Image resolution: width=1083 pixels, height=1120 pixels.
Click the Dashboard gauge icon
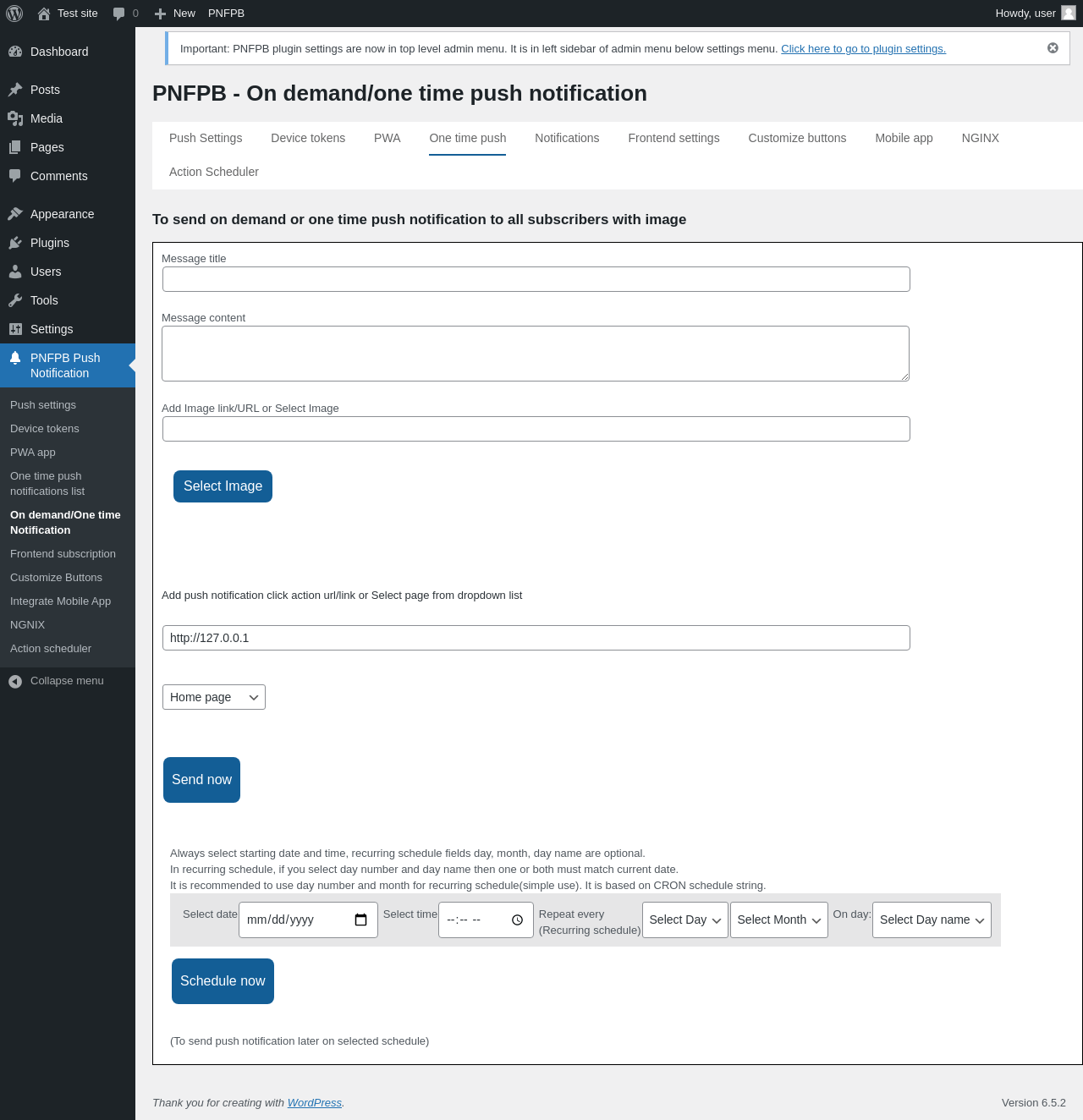(15, 52)
